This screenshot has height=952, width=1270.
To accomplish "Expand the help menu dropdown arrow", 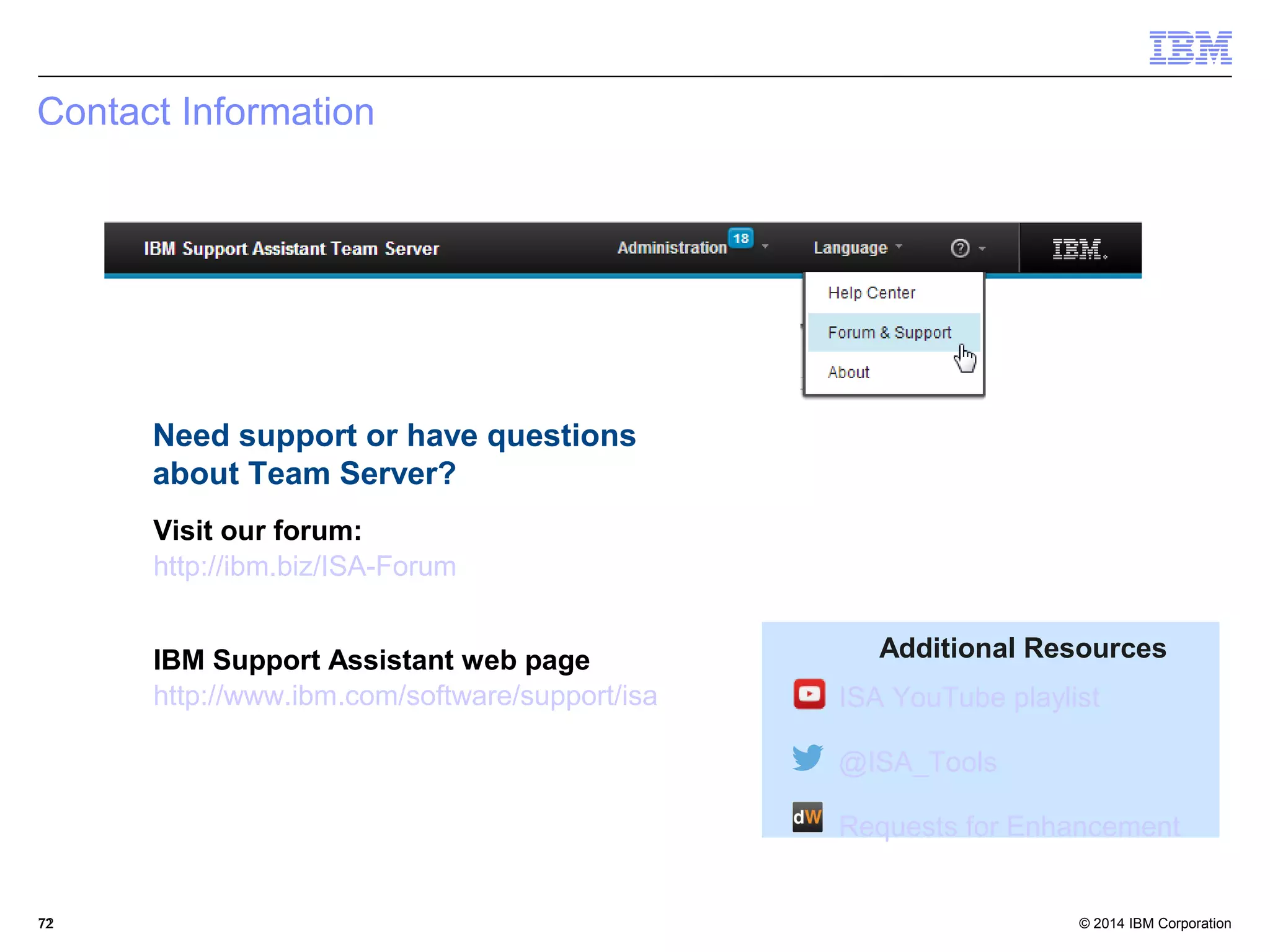I will coord(982,249).
